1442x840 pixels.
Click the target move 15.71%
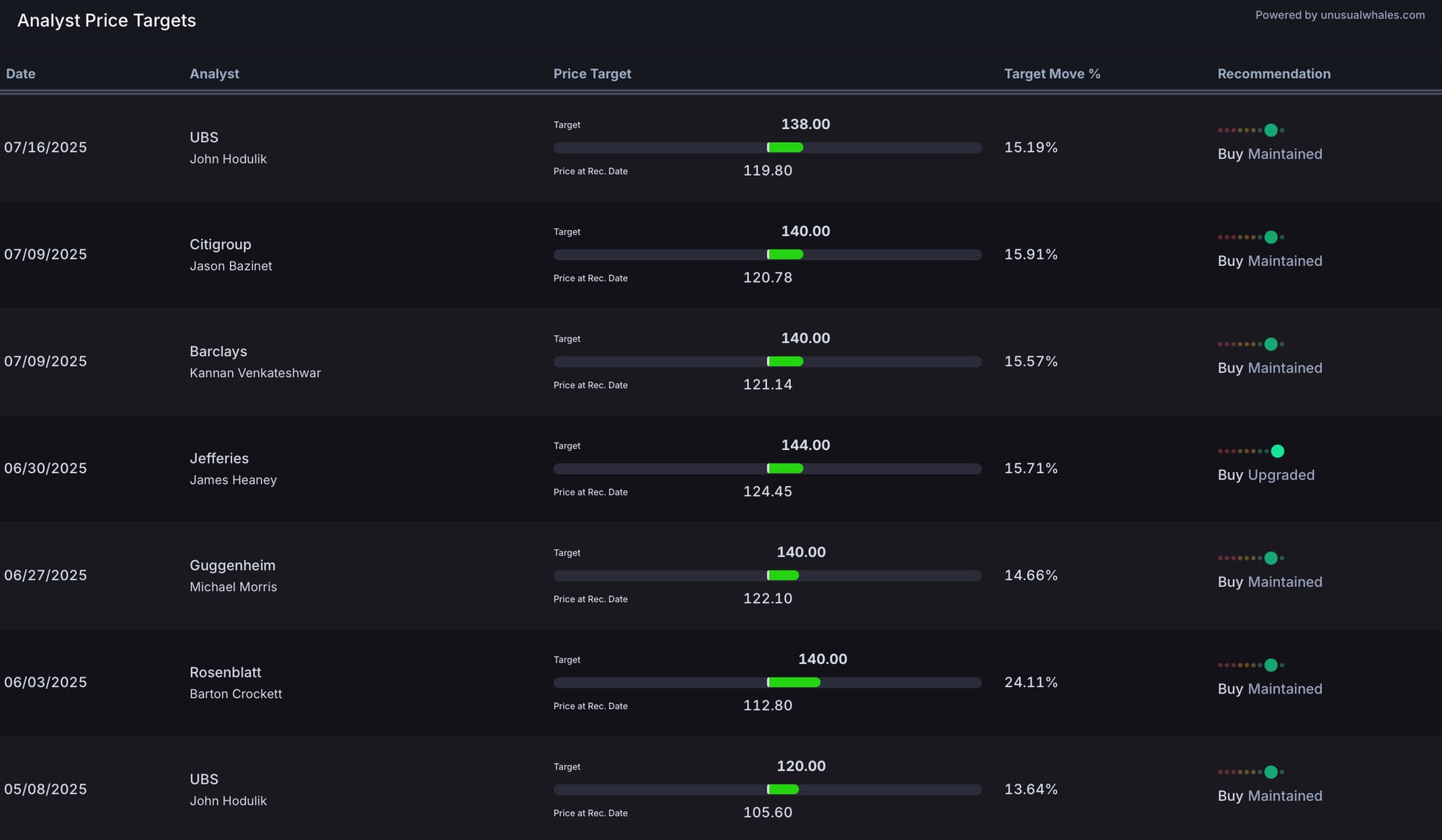click(1031, 469)
